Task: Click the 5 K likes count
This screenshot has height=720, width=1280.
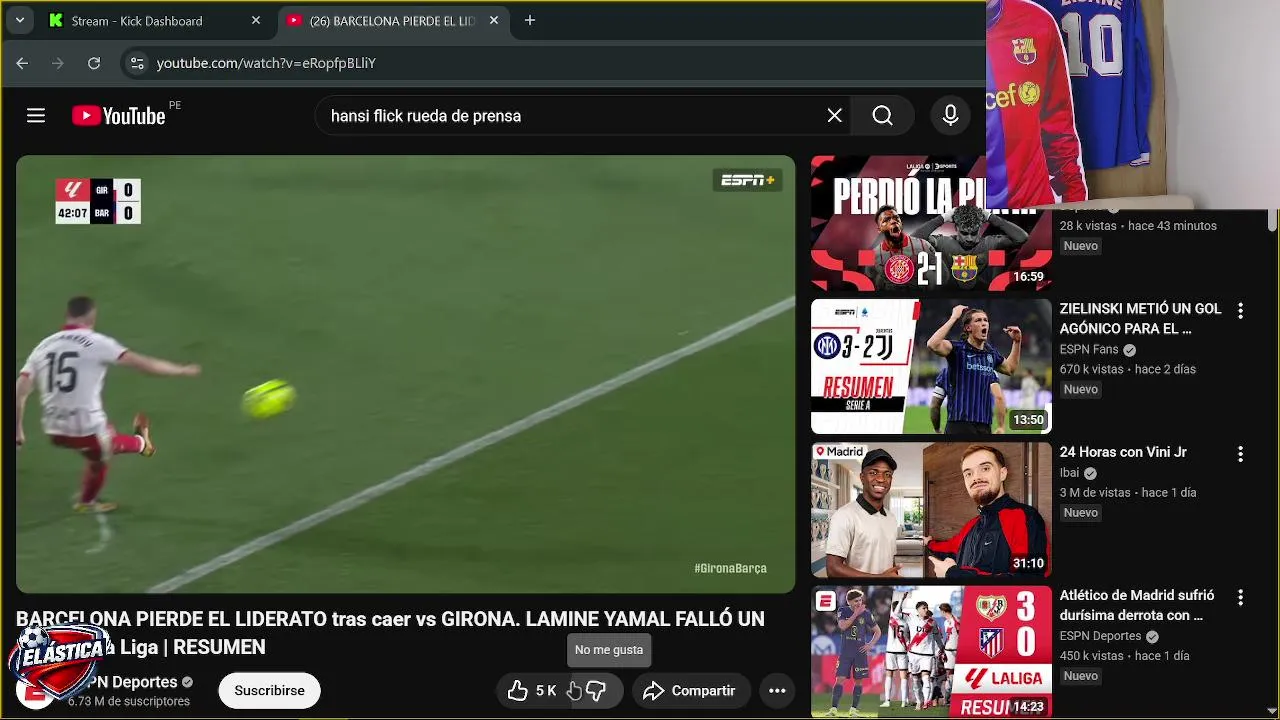Action: pos(546,691)
